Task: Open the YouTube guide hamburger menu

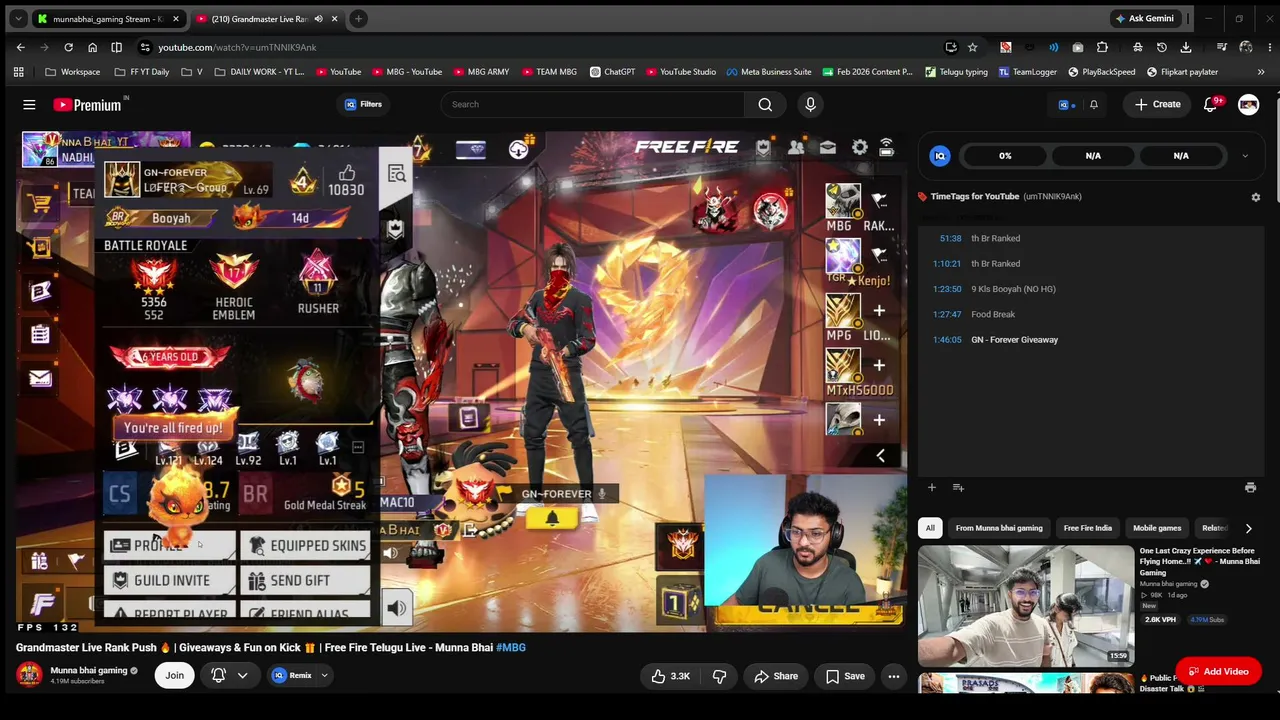Action: point(29,104)
